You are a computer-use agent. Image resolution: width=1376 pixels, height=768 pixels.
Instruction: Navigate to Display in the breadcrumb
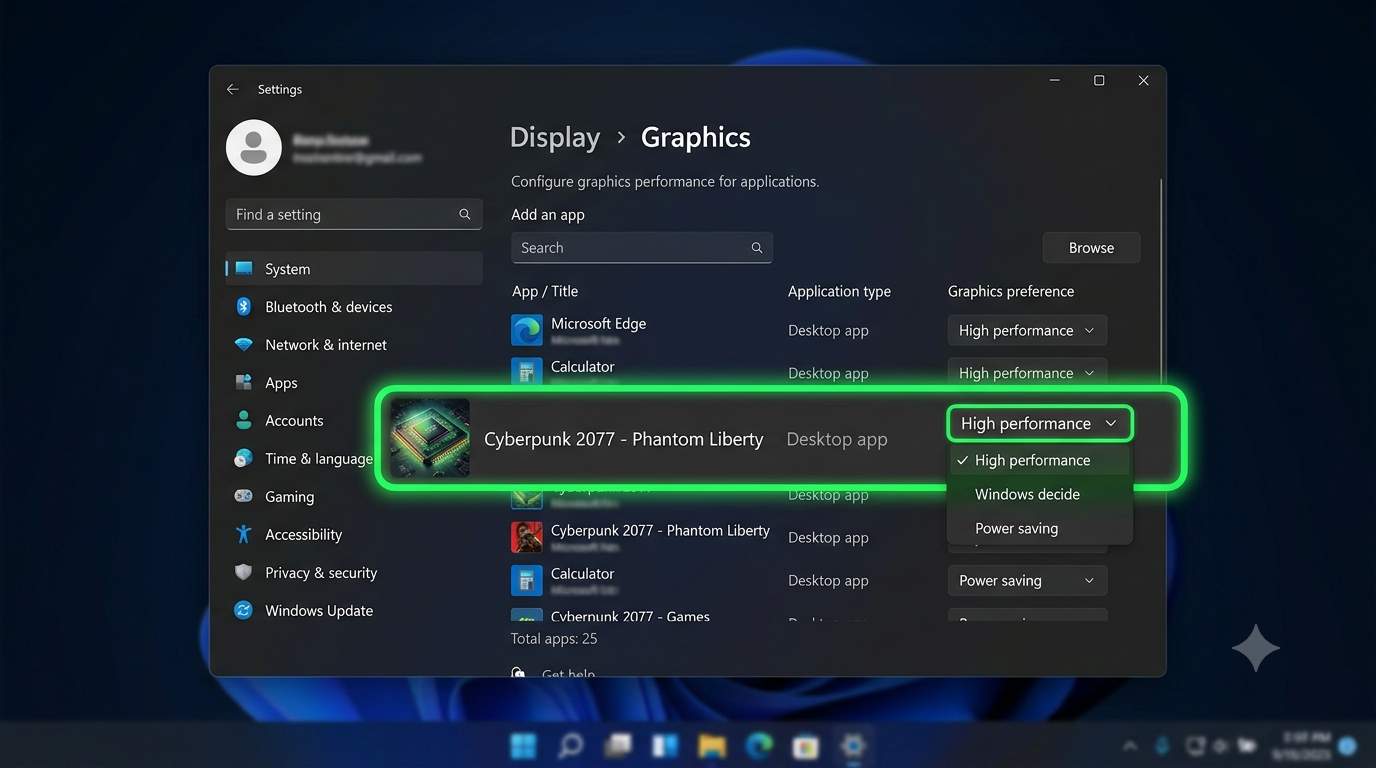(x=555, y=137)
